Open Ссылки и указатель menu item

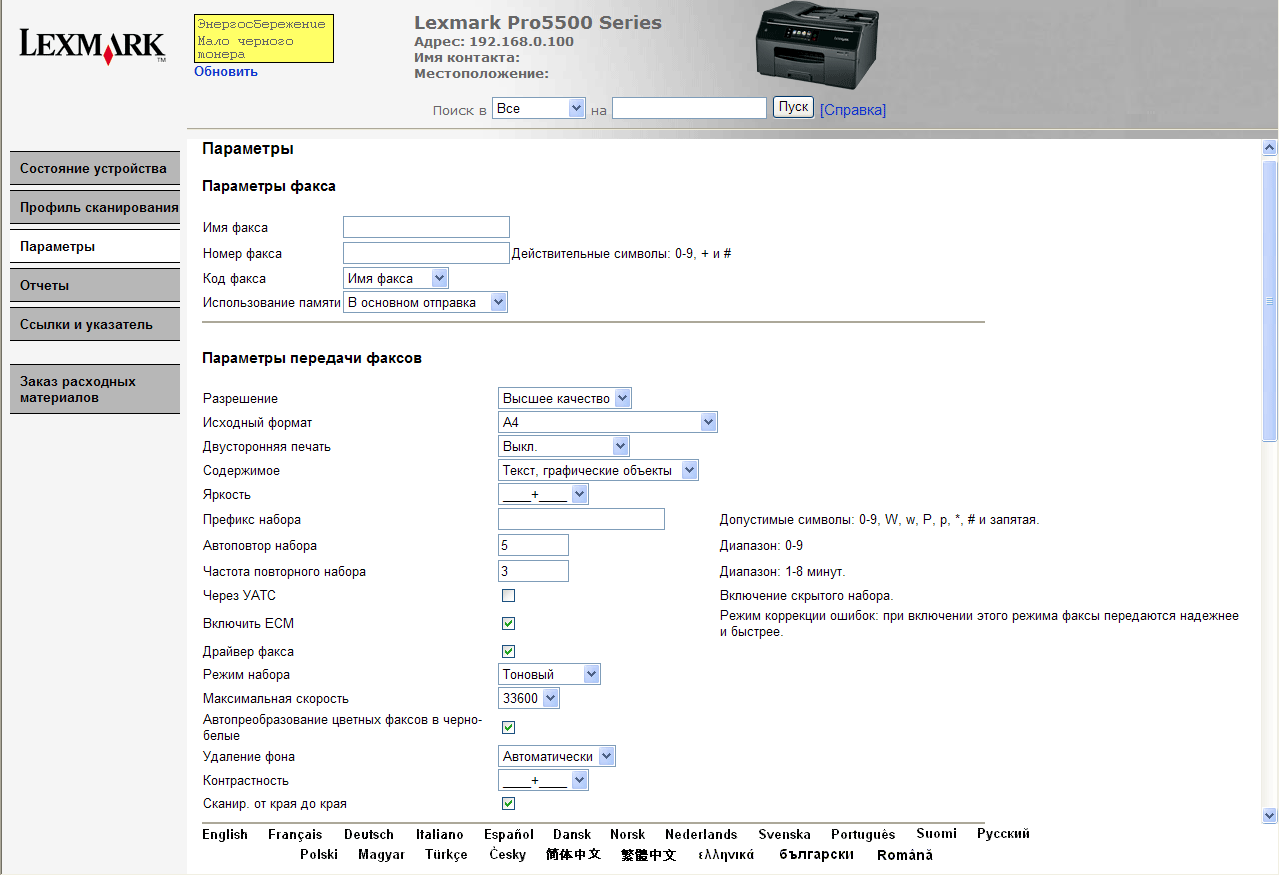[x=95, y=324]
